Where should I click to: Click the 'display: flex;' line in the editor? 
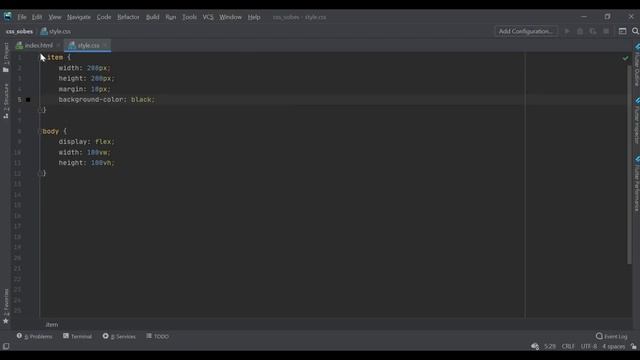coord(87,142)
